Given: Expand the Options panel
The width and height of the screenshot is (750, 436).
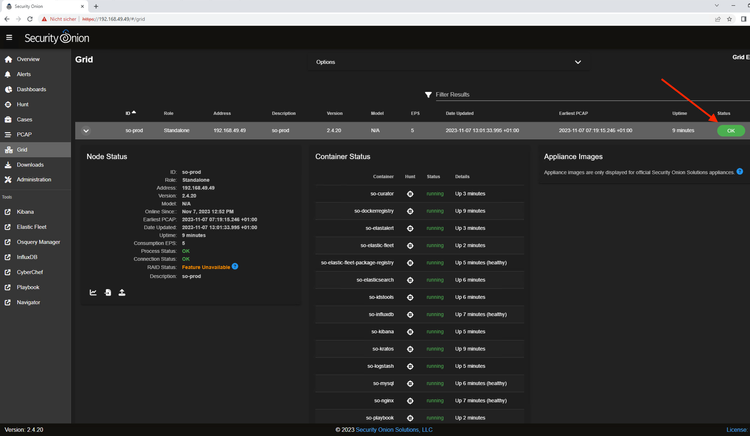Looking at the screenshot, I should [578, 62].
